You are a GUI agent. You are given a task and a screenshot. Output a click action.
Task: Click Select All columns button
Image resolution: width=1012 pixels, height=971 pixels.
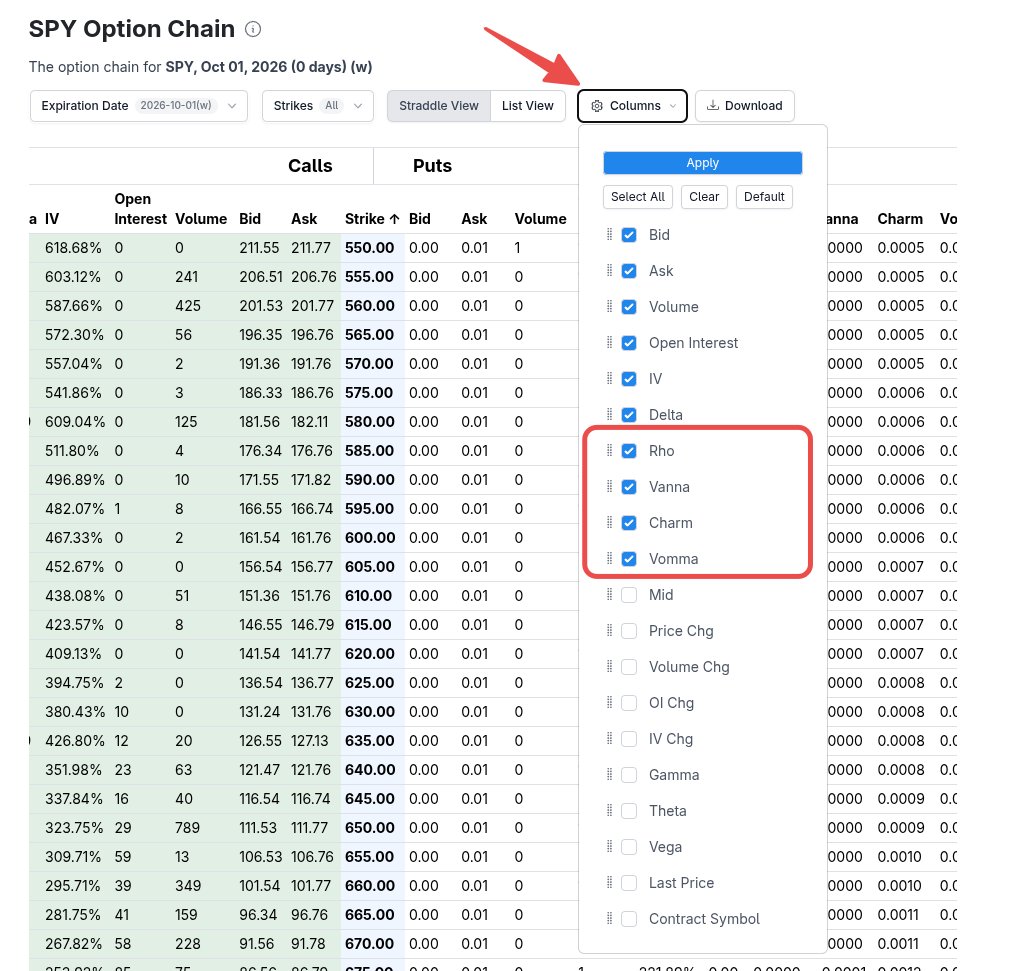pyautogui.click(x=638, y=197)
